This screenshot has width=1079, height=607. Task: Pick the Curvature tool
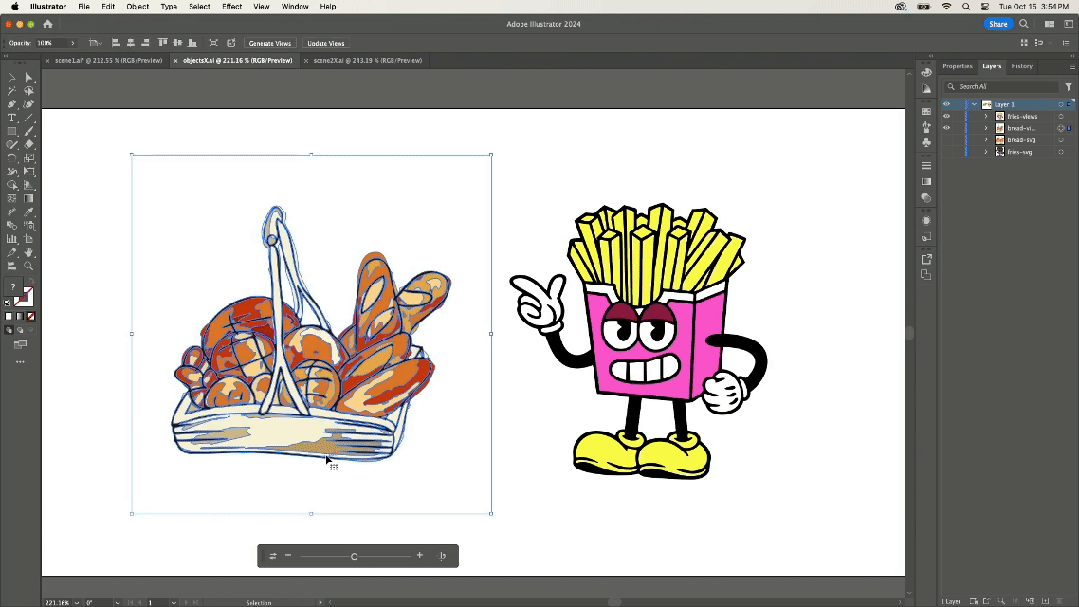click(x=29, y=104)
